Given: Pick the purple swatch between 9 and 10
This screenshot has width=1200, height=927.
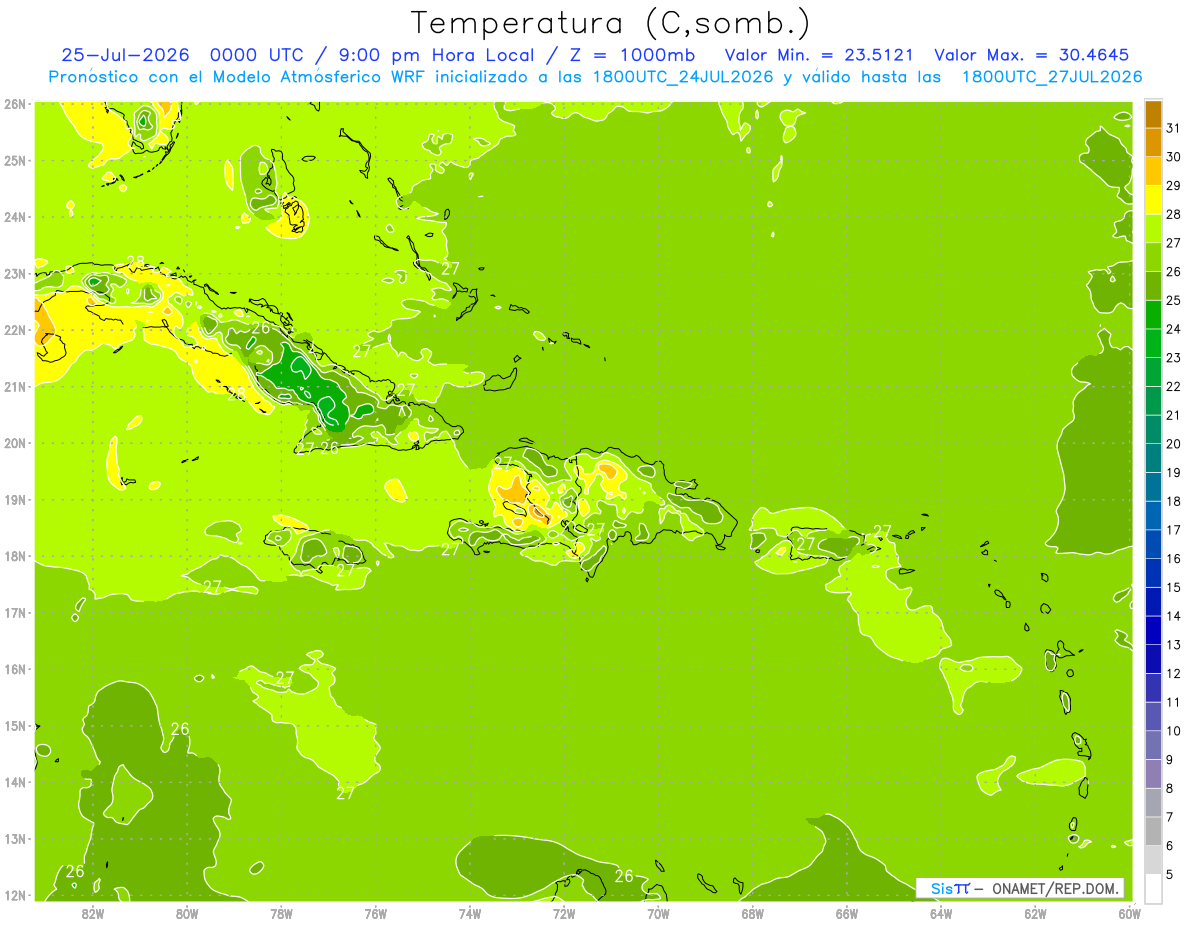Looking at the screenshot, I should [1153, 745].
